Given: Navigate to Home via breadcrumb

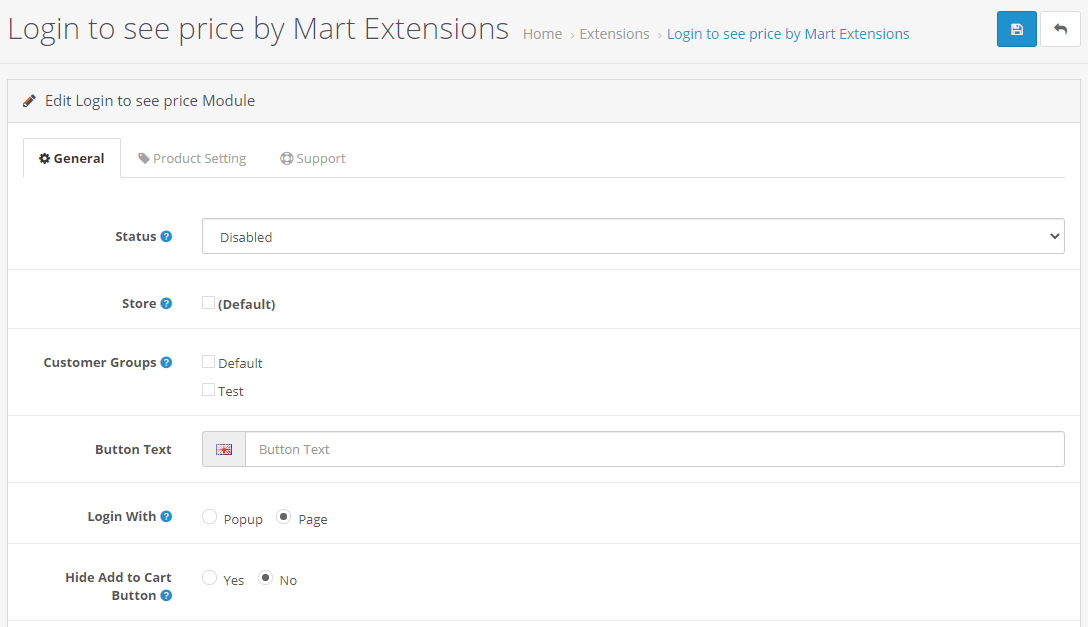Looking at the screenshot, I should pyautogui.click(x=542, y=33).
